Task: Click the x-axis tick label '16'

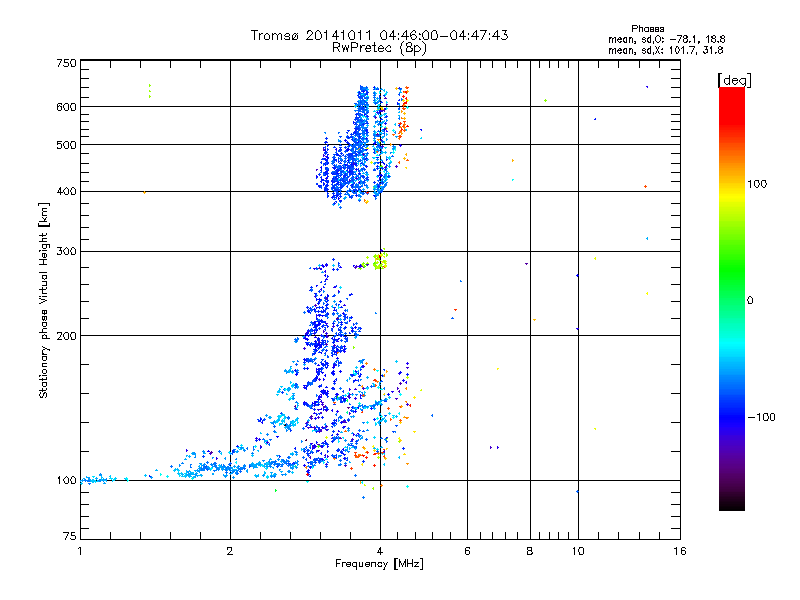Action: [x=680, y=551]
